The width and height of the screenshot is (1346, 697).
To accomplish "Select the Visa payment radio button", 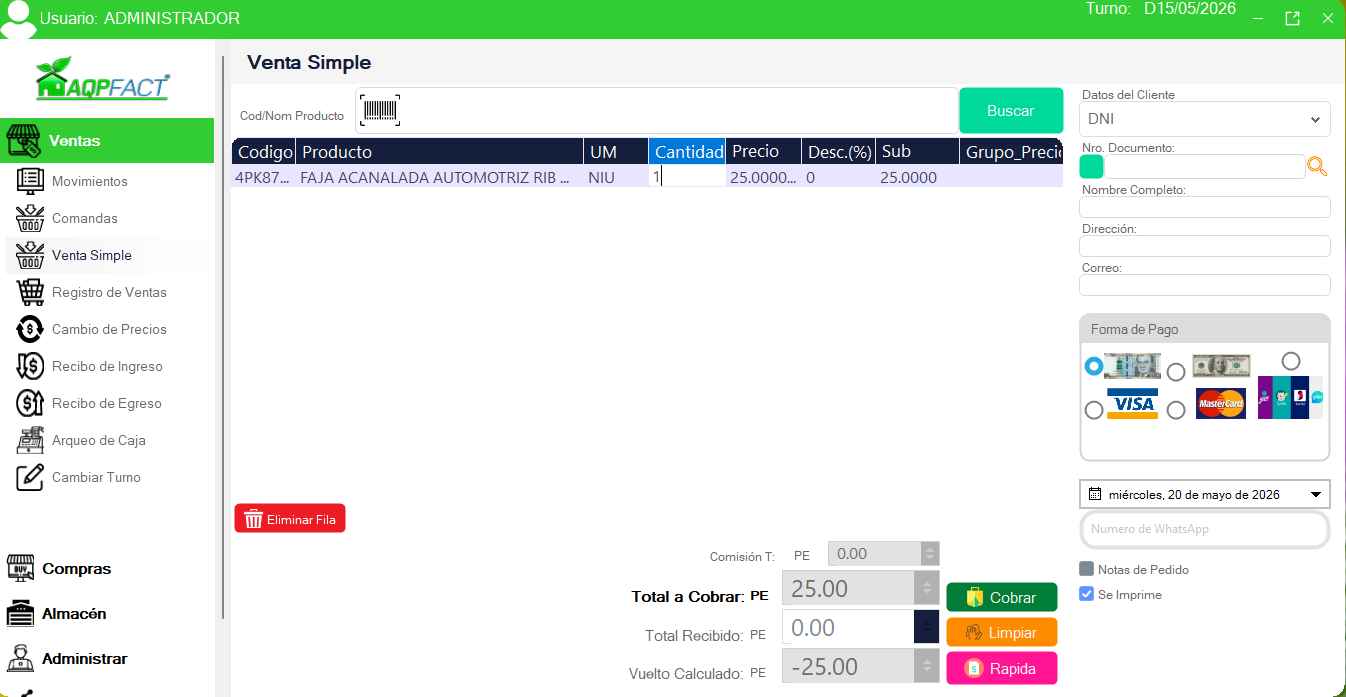I will point(1094,410).
